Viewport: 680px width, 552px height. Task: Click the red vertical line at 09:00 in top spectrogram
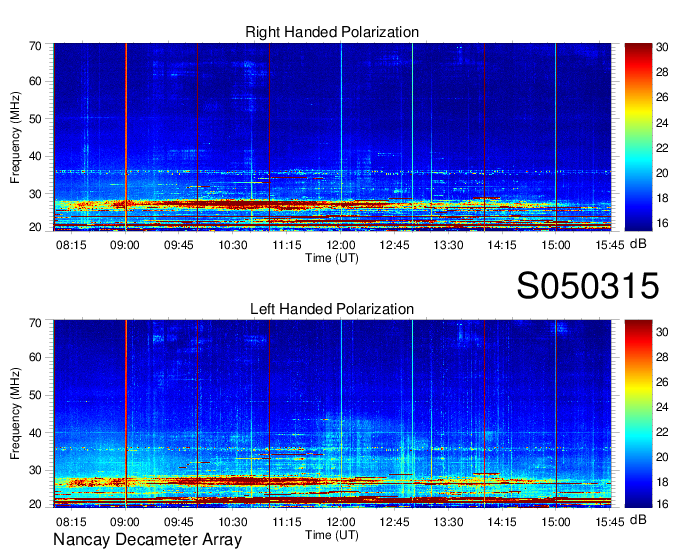tap(126, 137)
